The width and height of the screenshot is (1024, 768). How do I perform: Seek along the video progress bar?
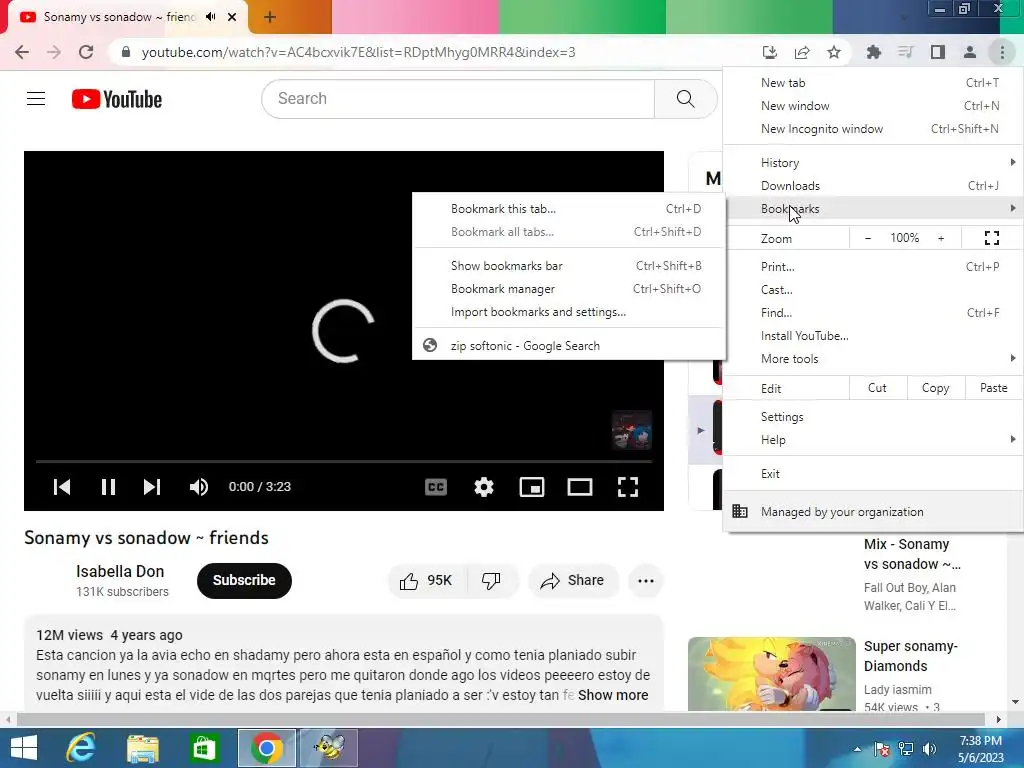click(x=344, y=461)
